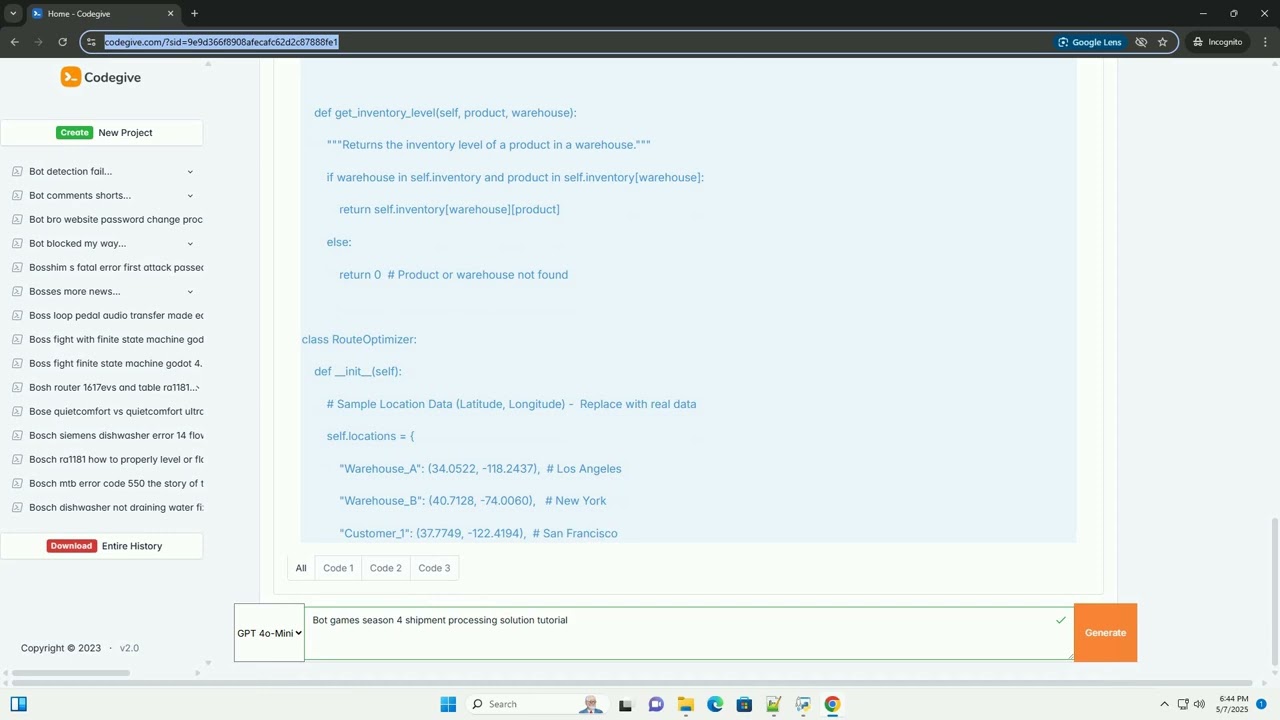This screenshot has width=1280, height=720.
Task: Expand the Bot detection fail item
Action: coord(190,171)
